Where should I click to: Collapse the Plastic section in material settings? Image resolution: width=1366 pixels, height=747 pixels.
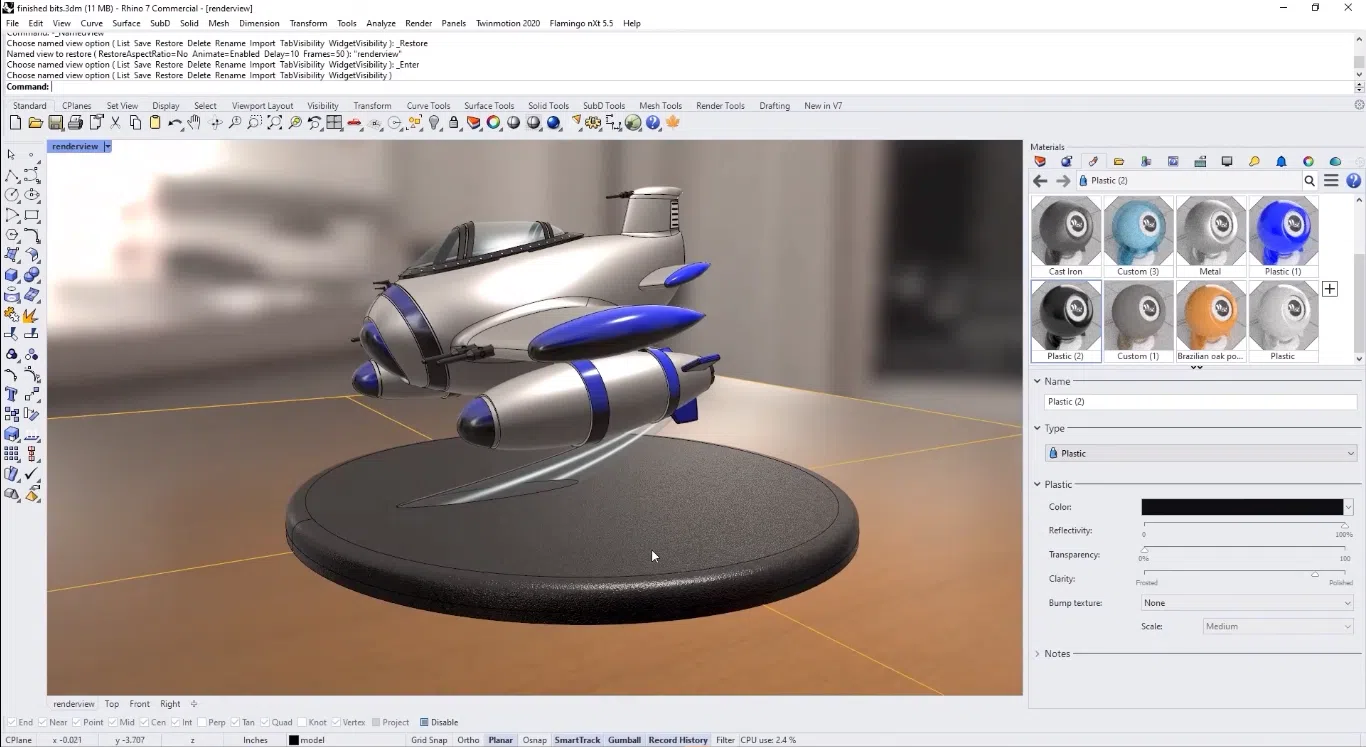pos(1037,484)
